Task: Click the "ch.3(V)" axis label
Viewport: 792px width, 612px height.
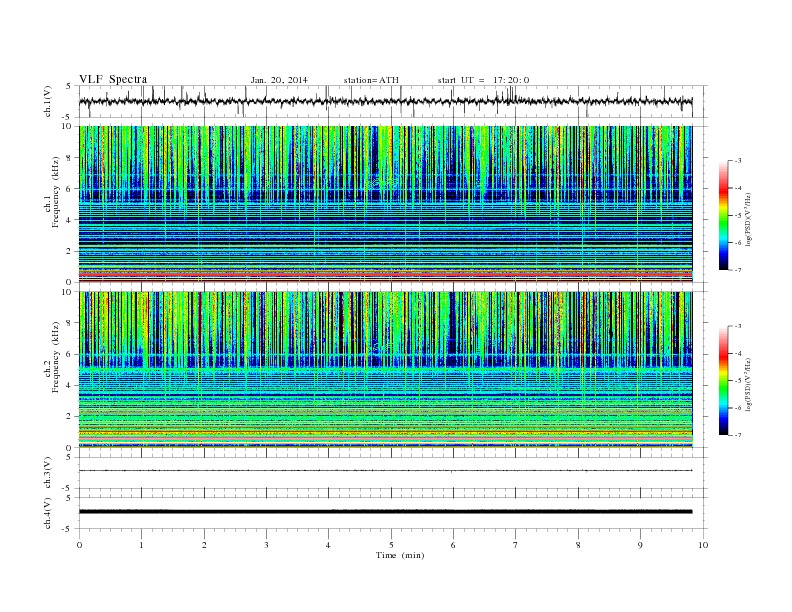Action: click(x=48, y=473)
